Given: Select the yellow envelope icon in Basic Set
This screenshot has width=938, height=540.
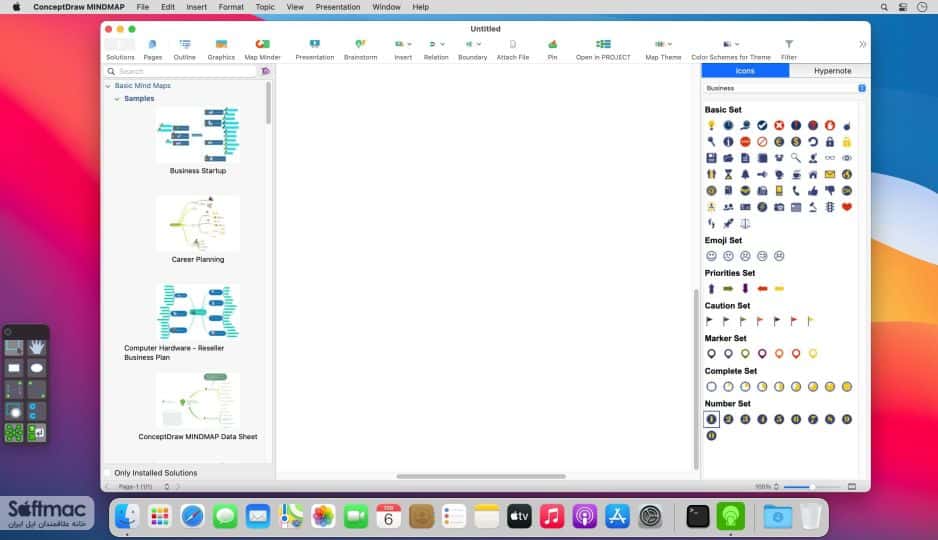Looking at the screenshot, I should pyautogui.click(x=830, y=175).
